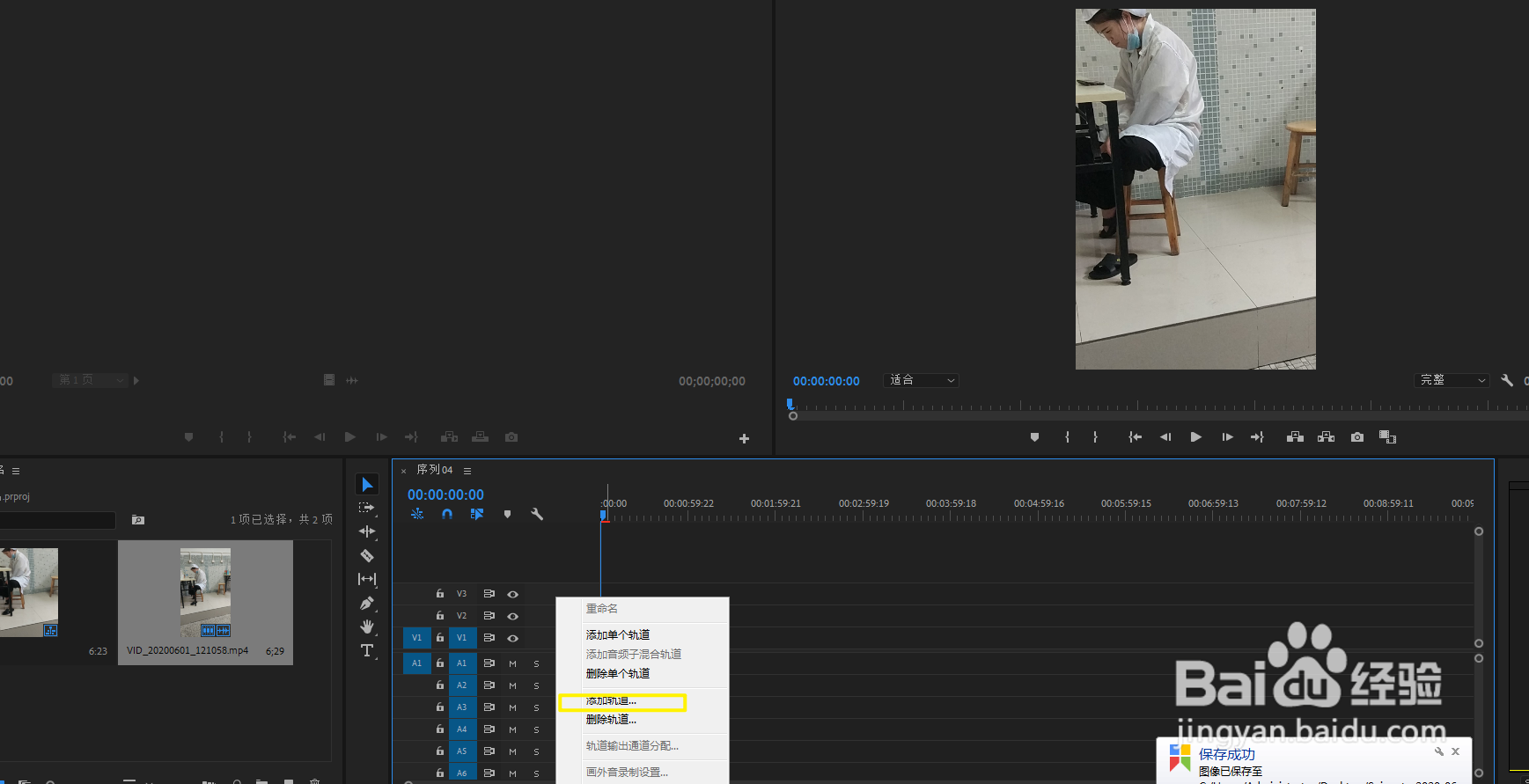Close the 保存成功 notification

click(1456, 751)
